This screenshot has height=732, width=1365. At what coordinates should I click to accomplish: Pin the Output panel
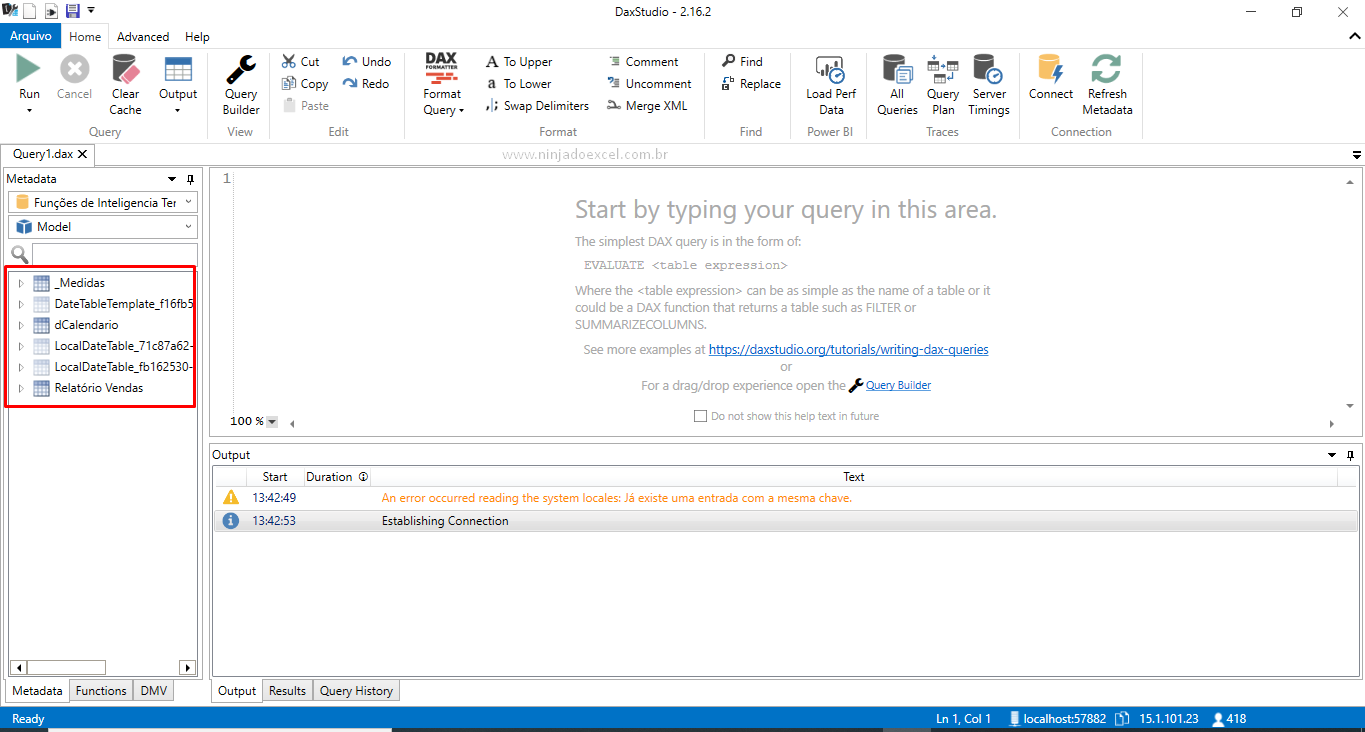point(1349,455)
